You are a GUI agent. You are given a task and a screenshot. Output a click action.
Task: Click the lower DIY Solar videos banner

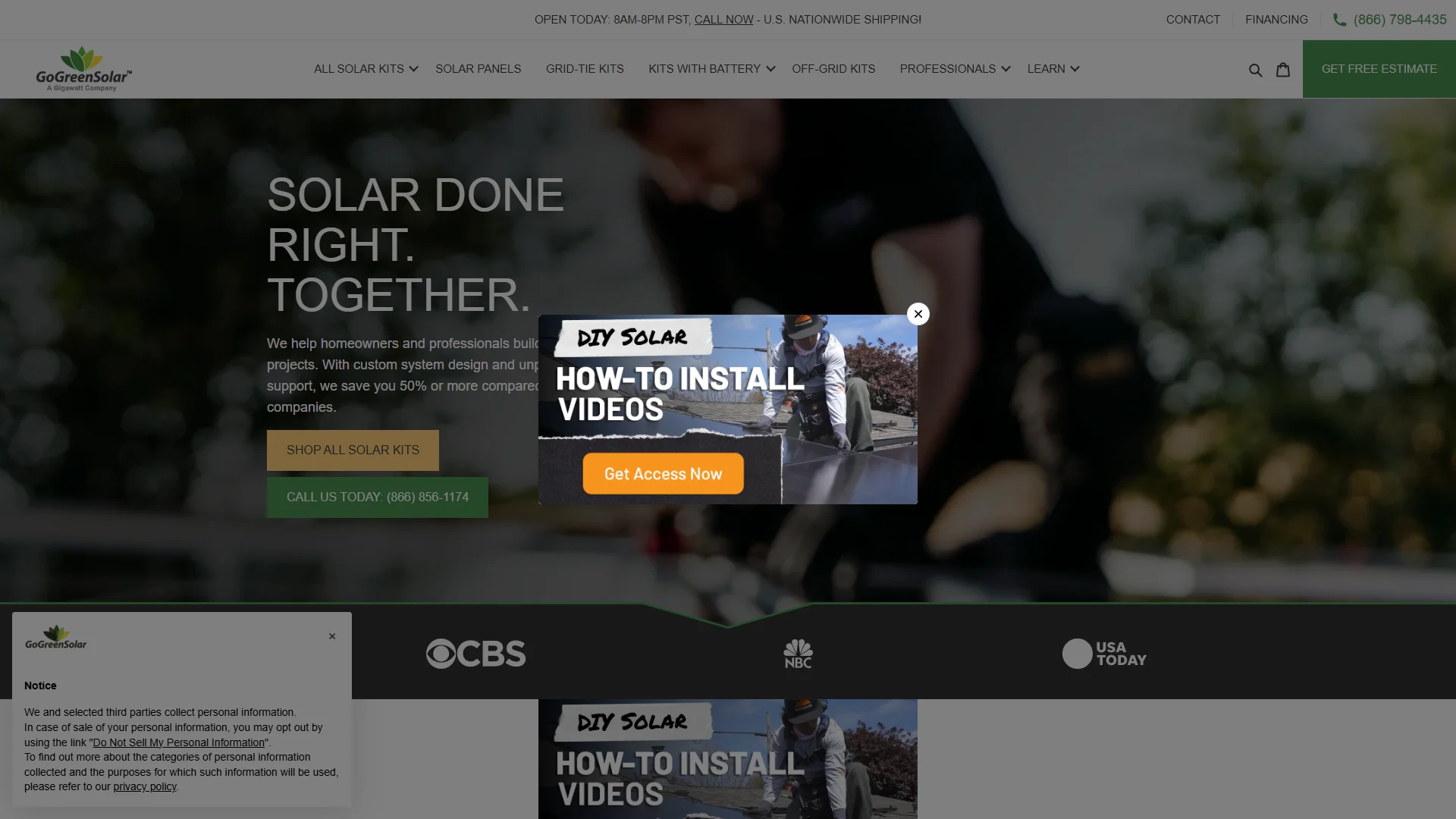728,759
